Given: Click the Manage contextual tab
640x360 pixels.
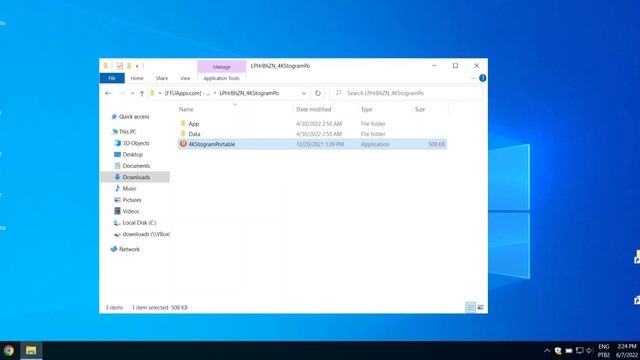Looking at the screenshot, I should click(222, 67).
